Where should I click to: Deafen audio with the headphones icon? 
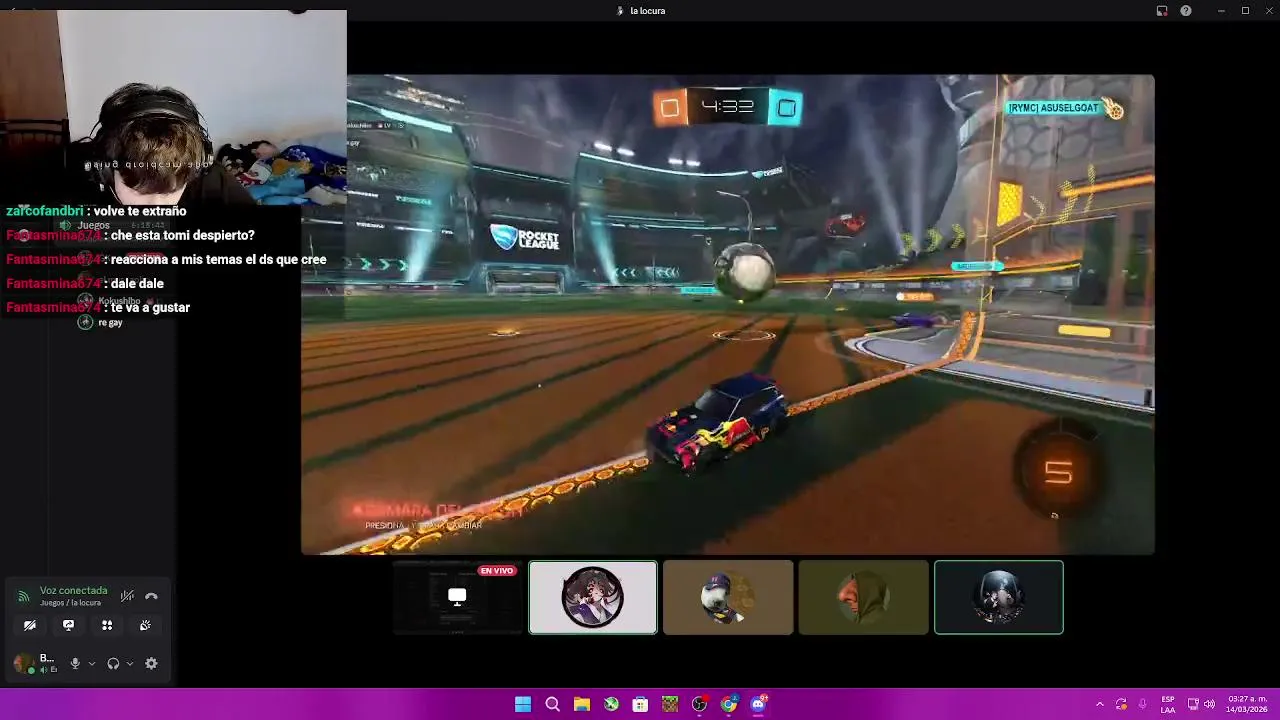[x=113, y=663]
